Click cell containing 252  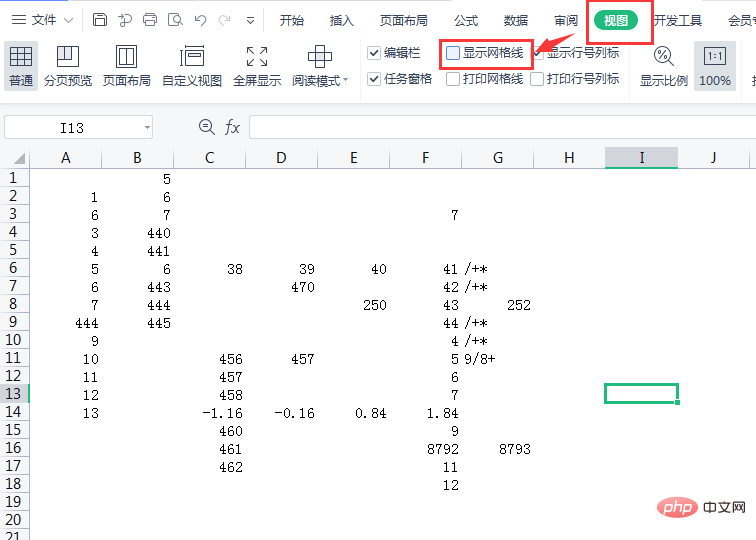(497, 305)
